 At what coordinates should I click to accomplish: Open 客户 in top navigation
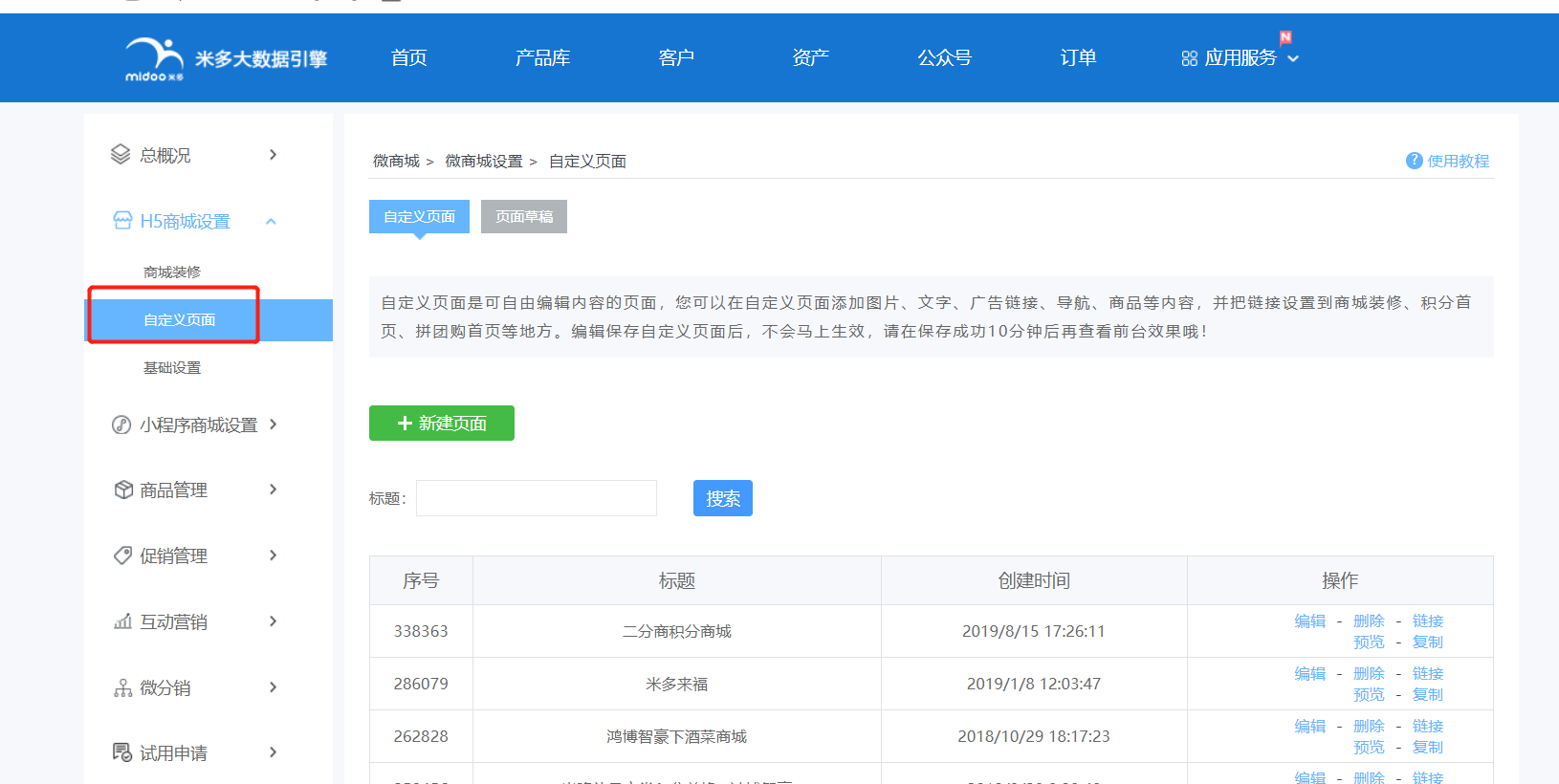point(677,58)
